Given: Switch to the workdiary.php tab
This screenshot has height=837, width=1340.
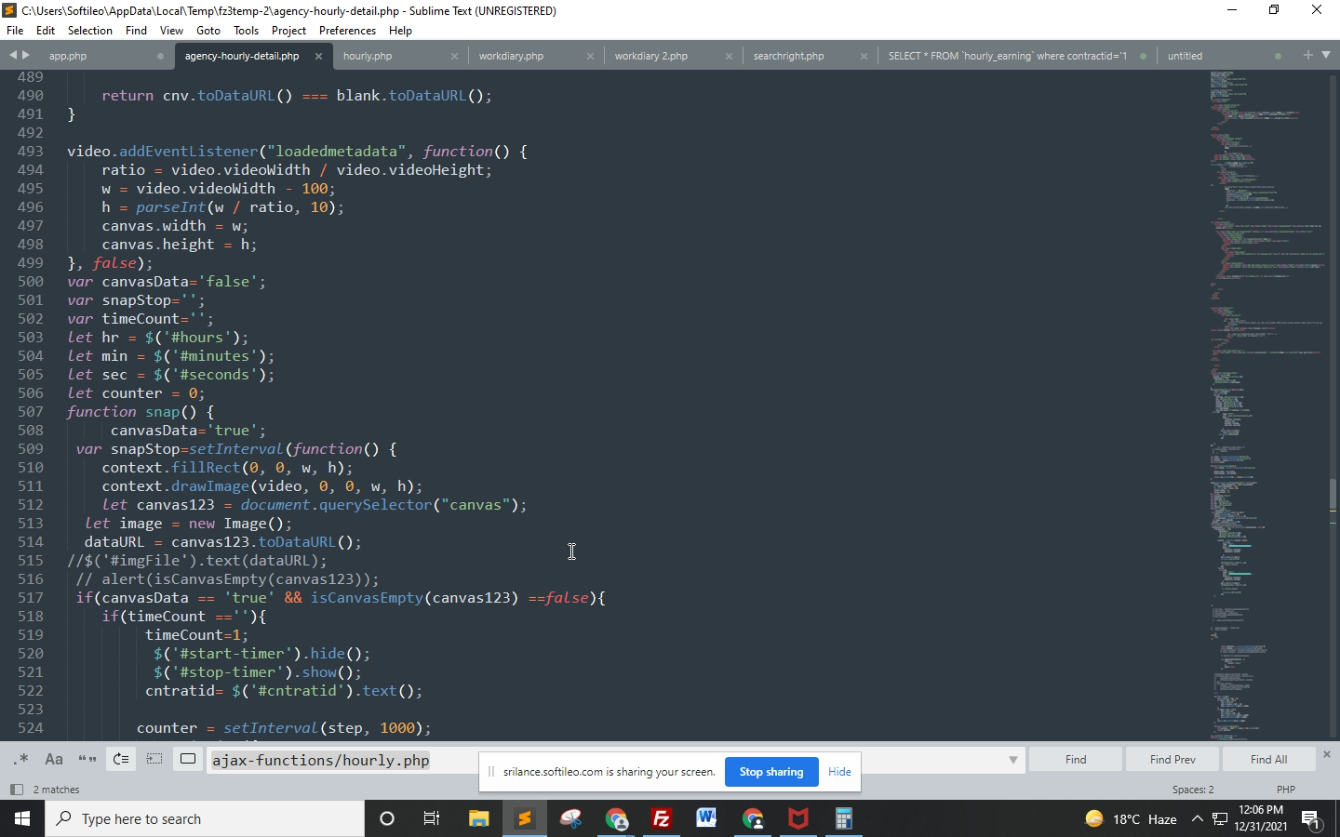Looking at the screenshot, I should [511, 56].
